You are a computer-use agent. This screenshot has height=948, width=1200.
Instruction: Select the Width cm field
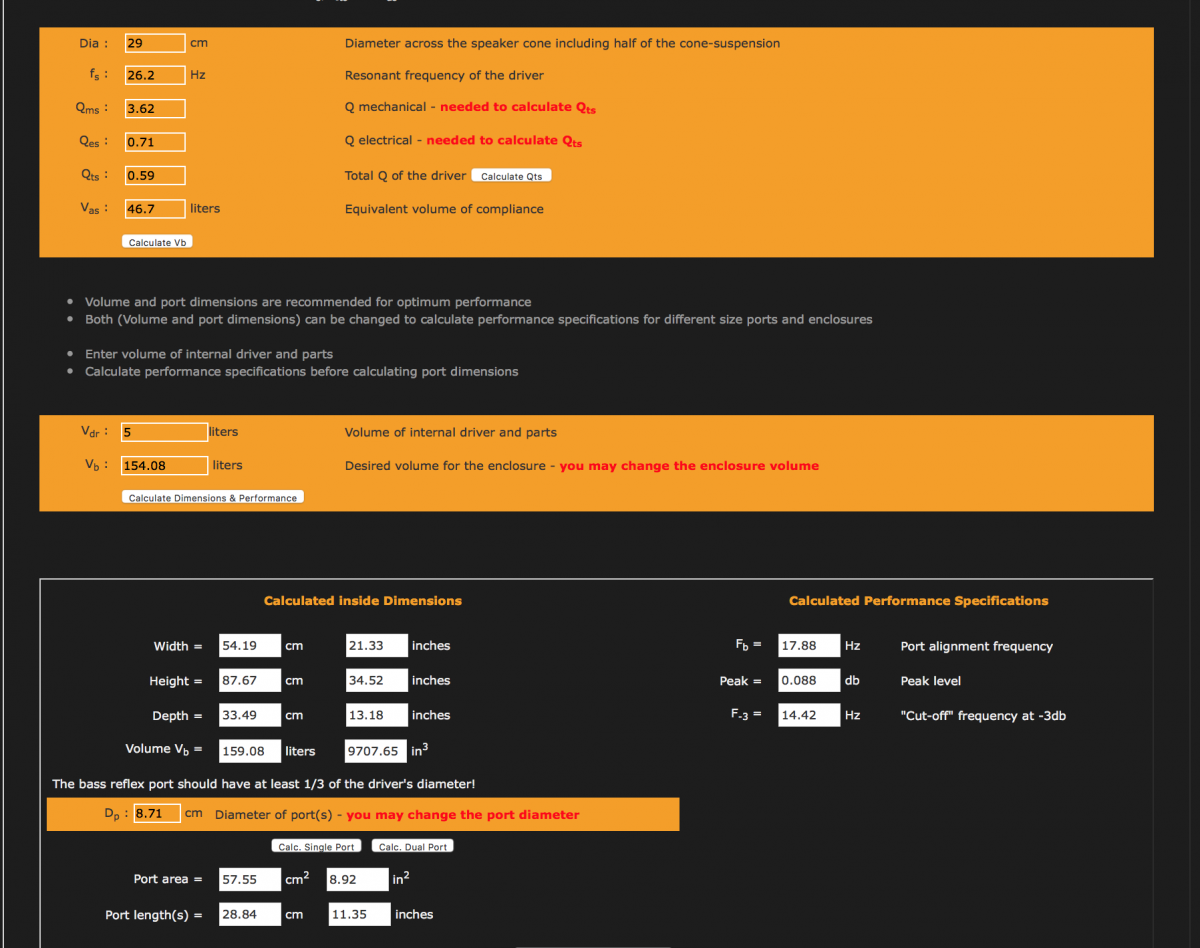(250, 646)
